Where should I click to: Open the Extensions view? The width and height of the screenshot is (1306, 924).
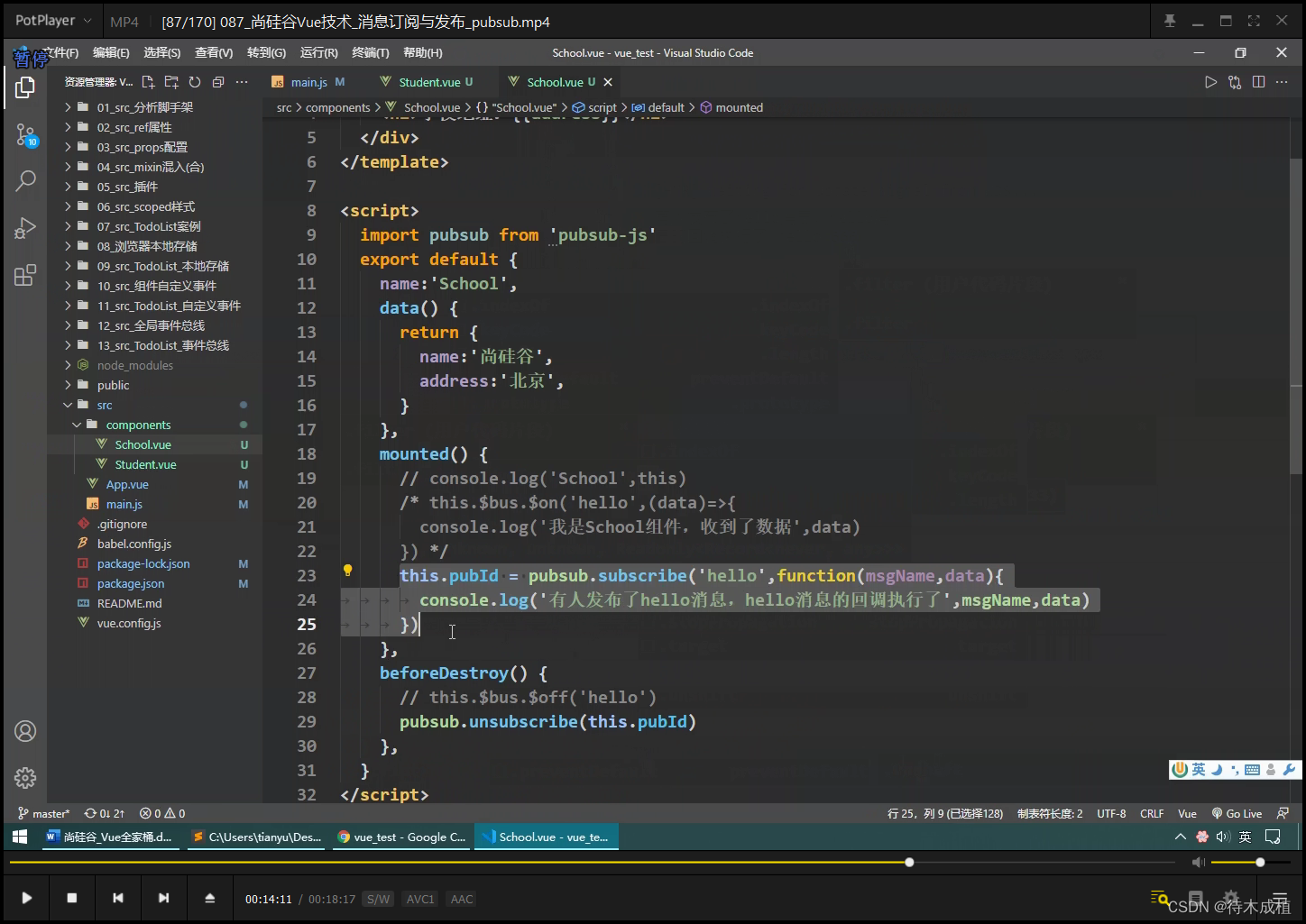pos(25,275)
